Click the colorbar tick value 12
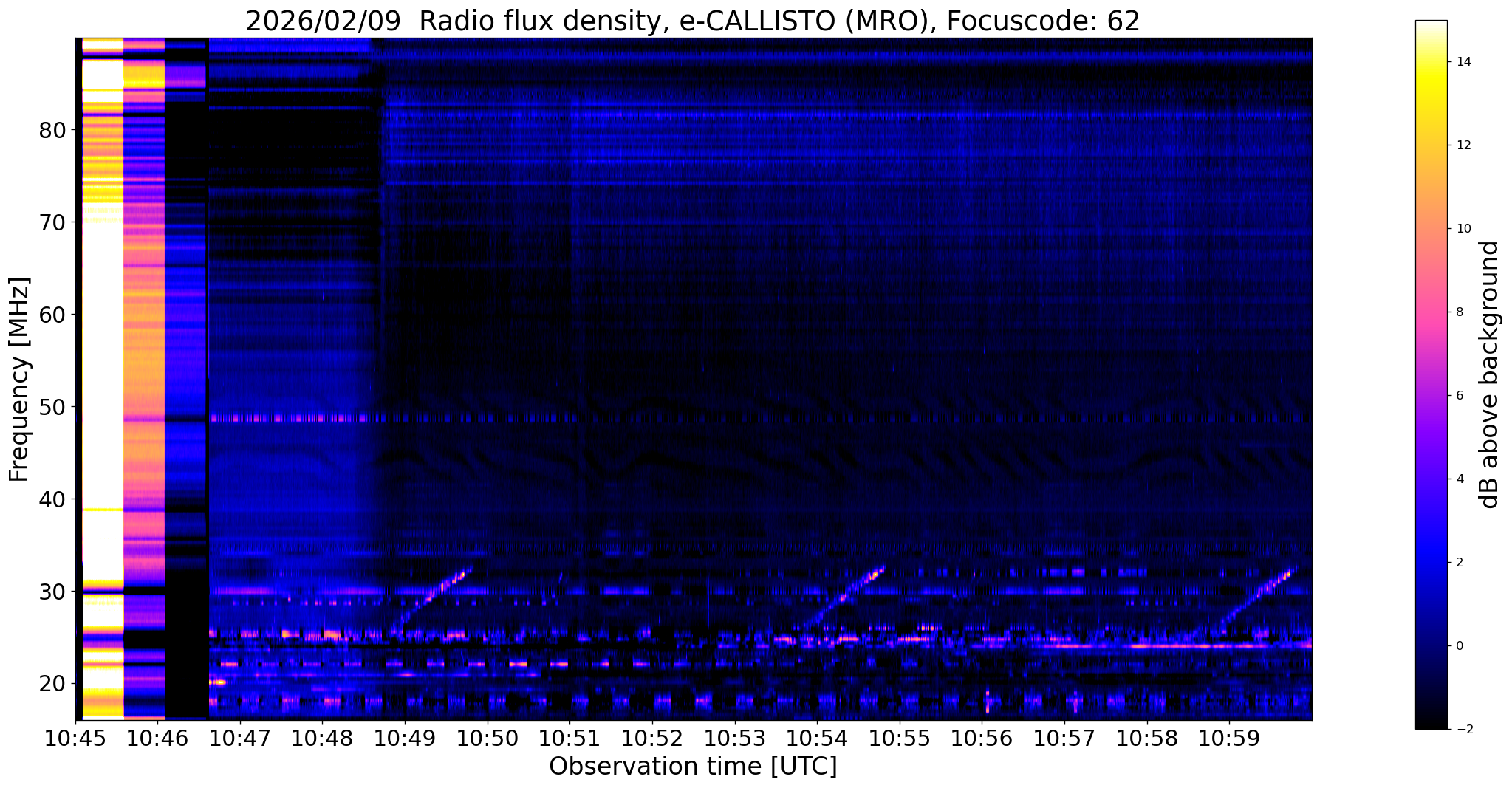This screenshot has width=1512, height=788. (1463, 145)
